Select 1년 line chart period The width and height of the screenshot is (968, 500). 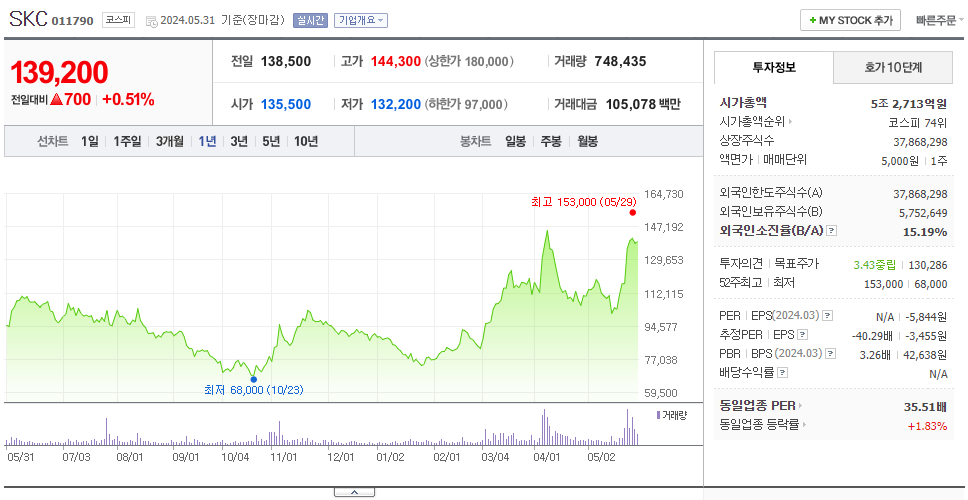[x=207, y=141]
